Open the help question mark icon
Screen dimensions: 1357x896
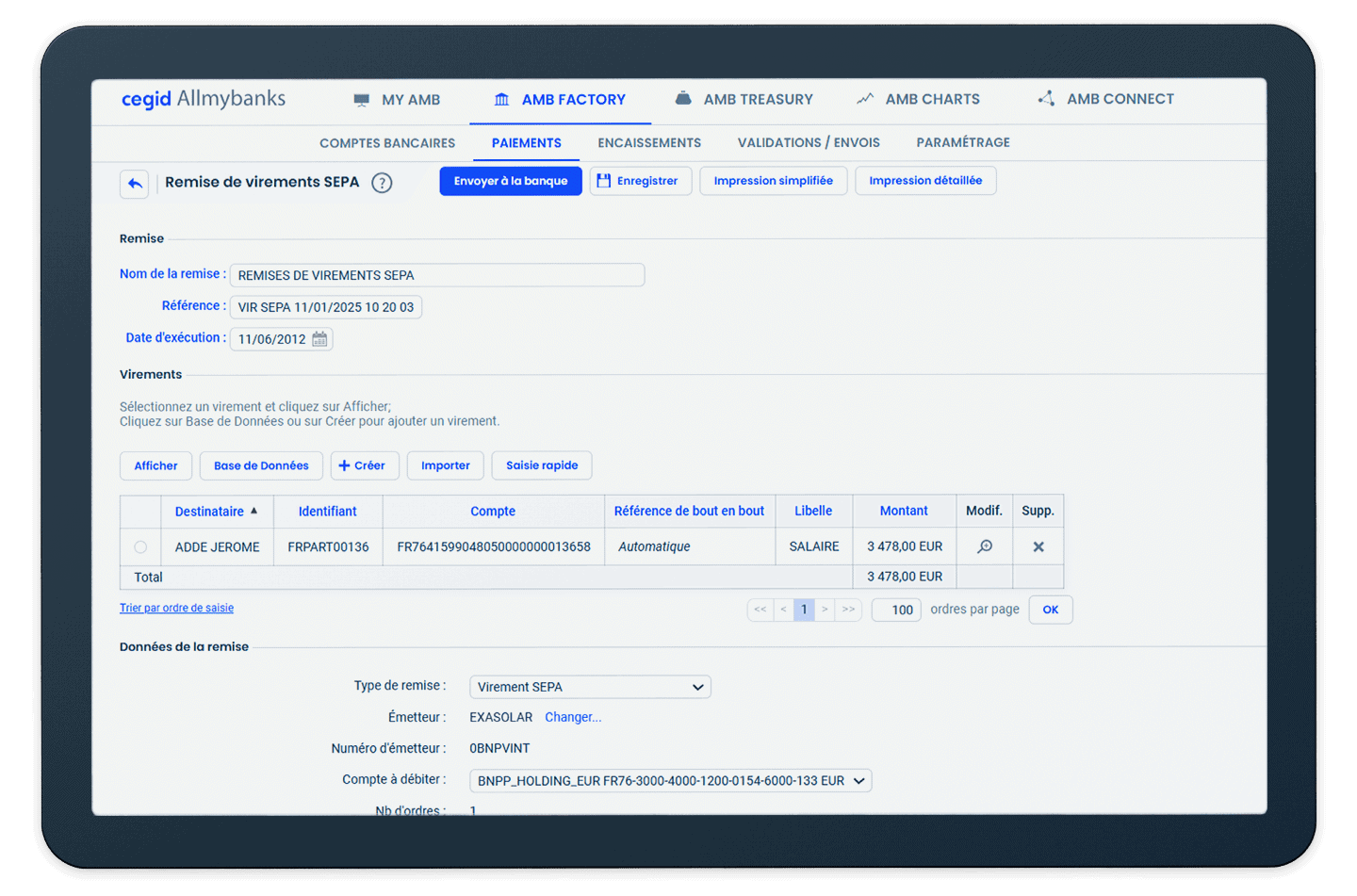[x=382, y=183]
